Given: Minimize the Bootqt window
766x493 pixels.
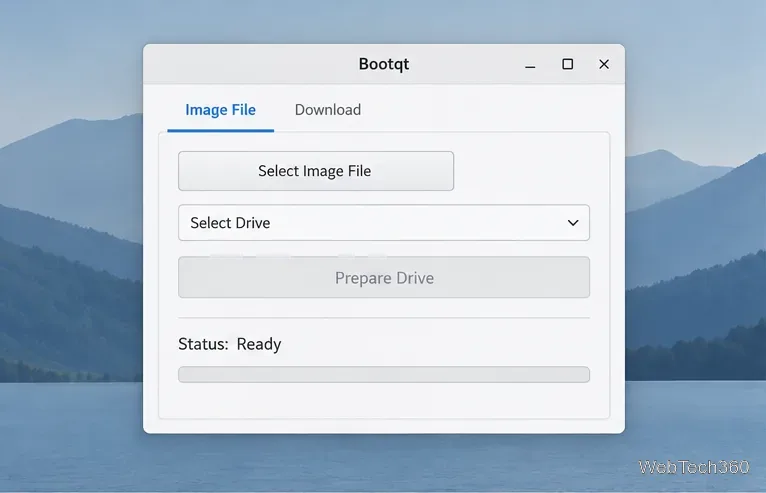Looking at the screenshot, I should pyautogui.click(x=530, y=64).
